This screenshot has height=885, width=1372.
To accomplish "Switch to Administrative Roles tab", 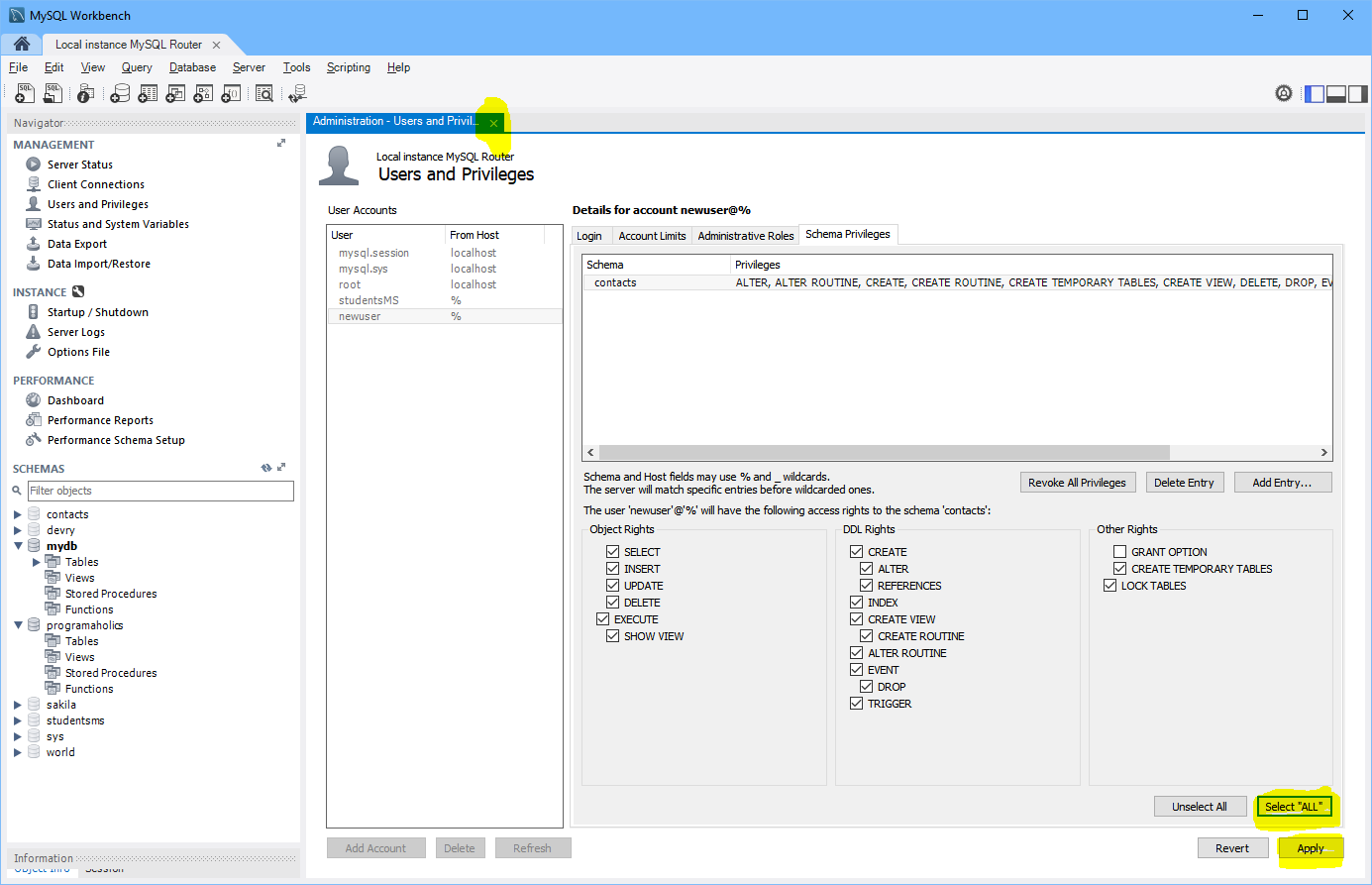I will coord(745,236).
